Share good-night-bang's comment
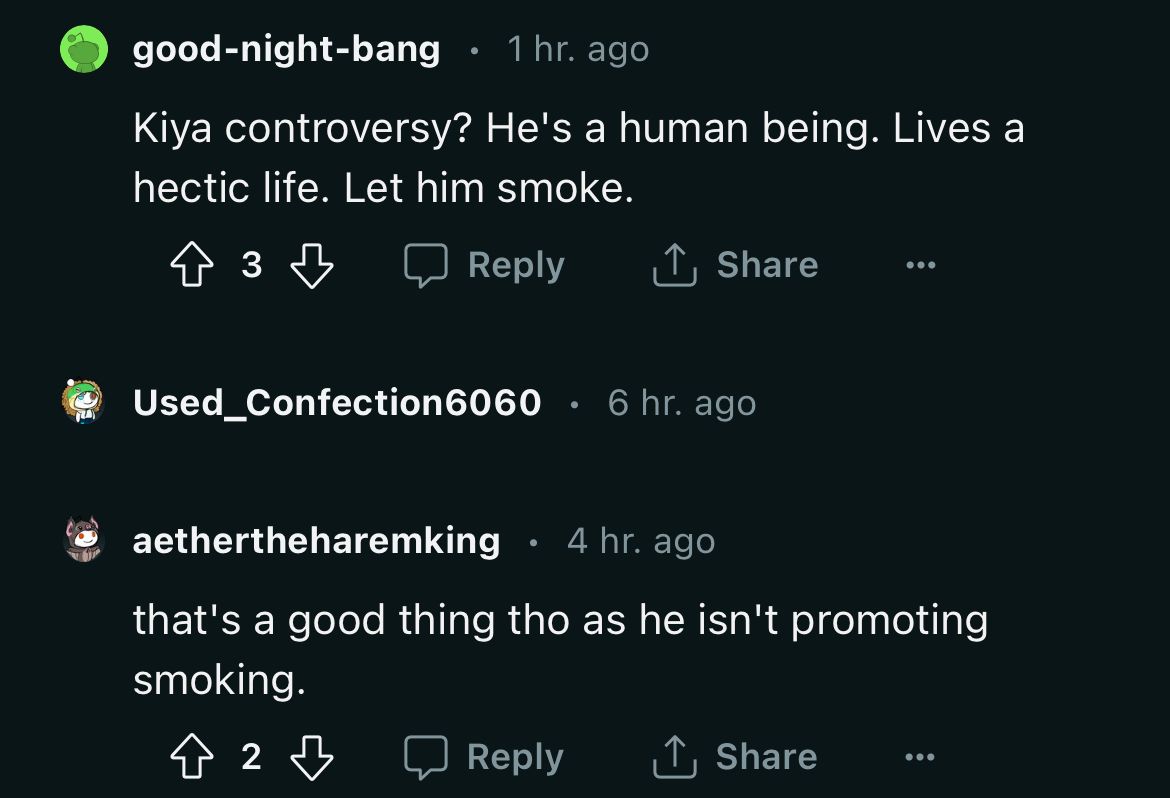Screen dimensions: 1170x798 pyautogui.click(x=735, y=265)
